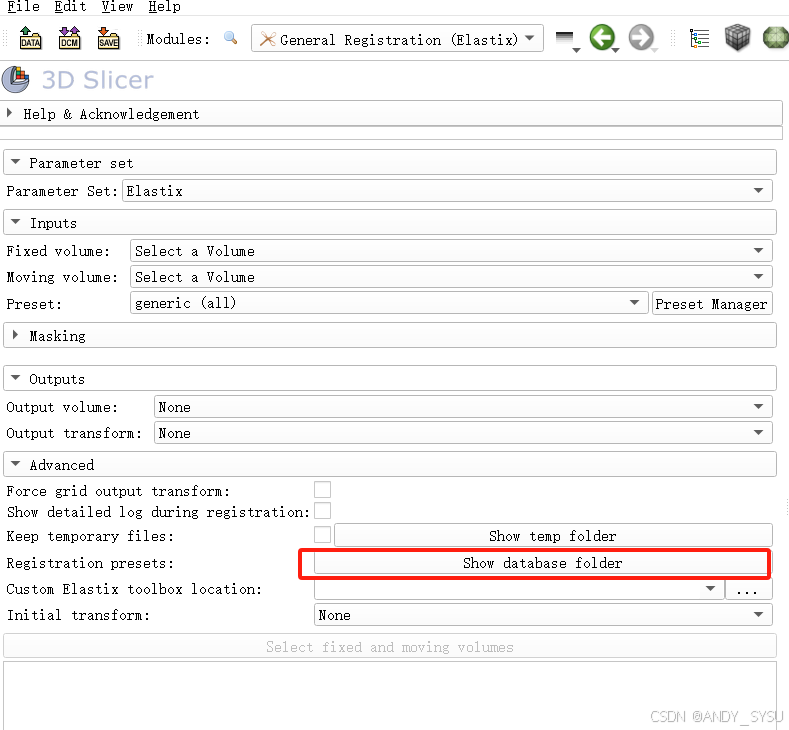Click Show temp folder button
Screen dimensions: 789x730
point(553,535)
